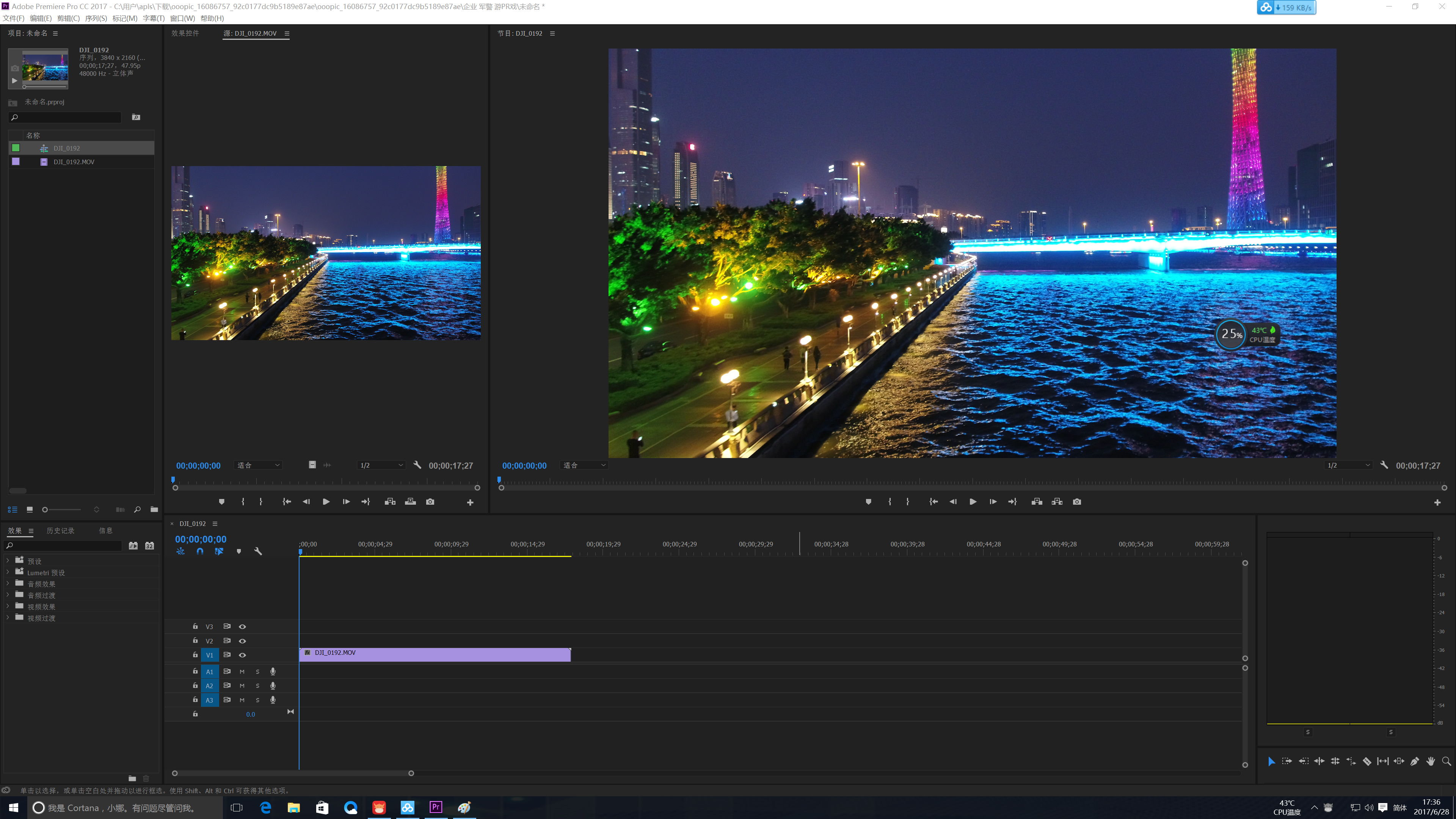
Task: Click New Bin folder icon in Project panel
Action: pos(154,509)
